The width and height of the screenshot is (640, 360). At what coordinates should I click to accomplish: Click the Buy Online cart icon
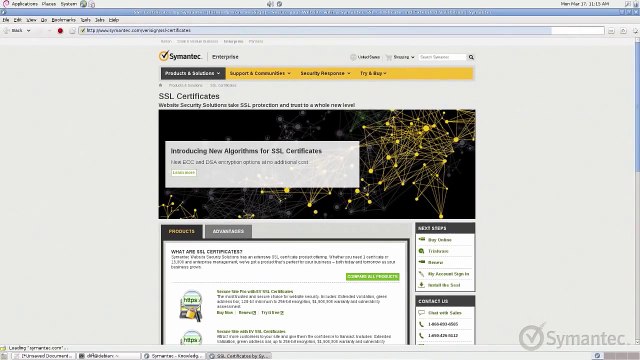click(422, 240)
